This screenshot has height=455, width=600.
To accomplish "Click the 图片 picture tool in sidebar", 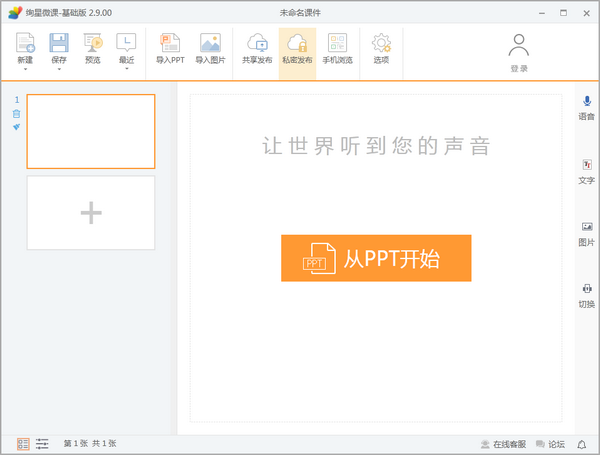I will tap(587, 227).
